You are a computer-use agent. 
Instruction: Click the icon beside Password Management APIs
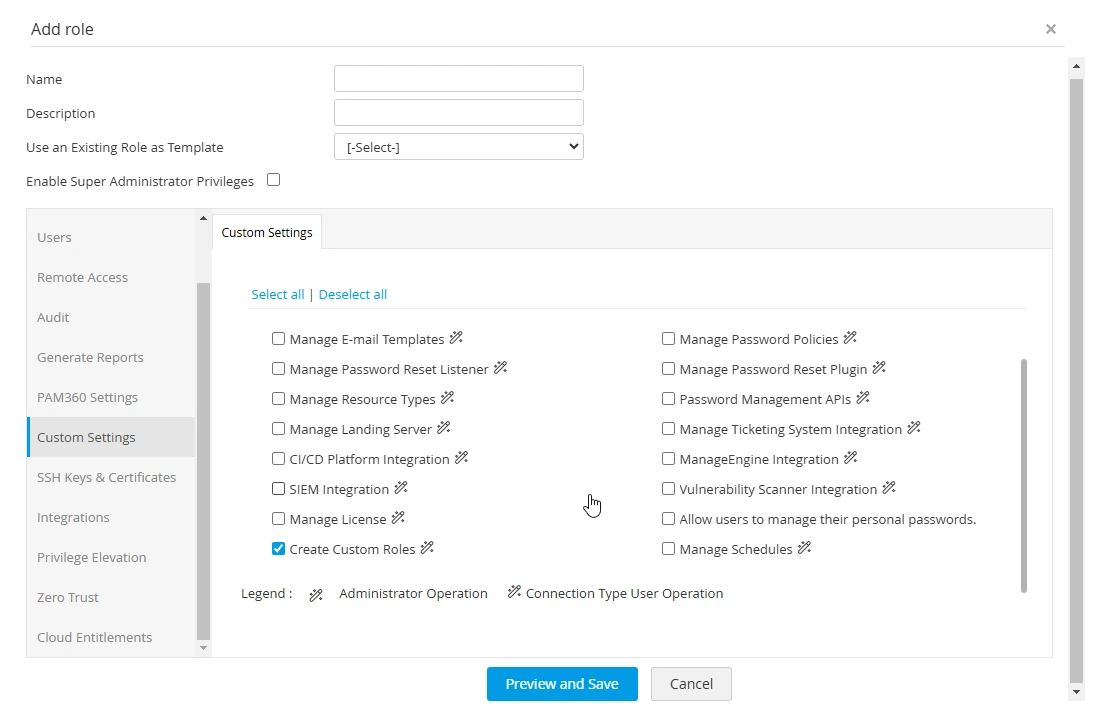(863, 399)
